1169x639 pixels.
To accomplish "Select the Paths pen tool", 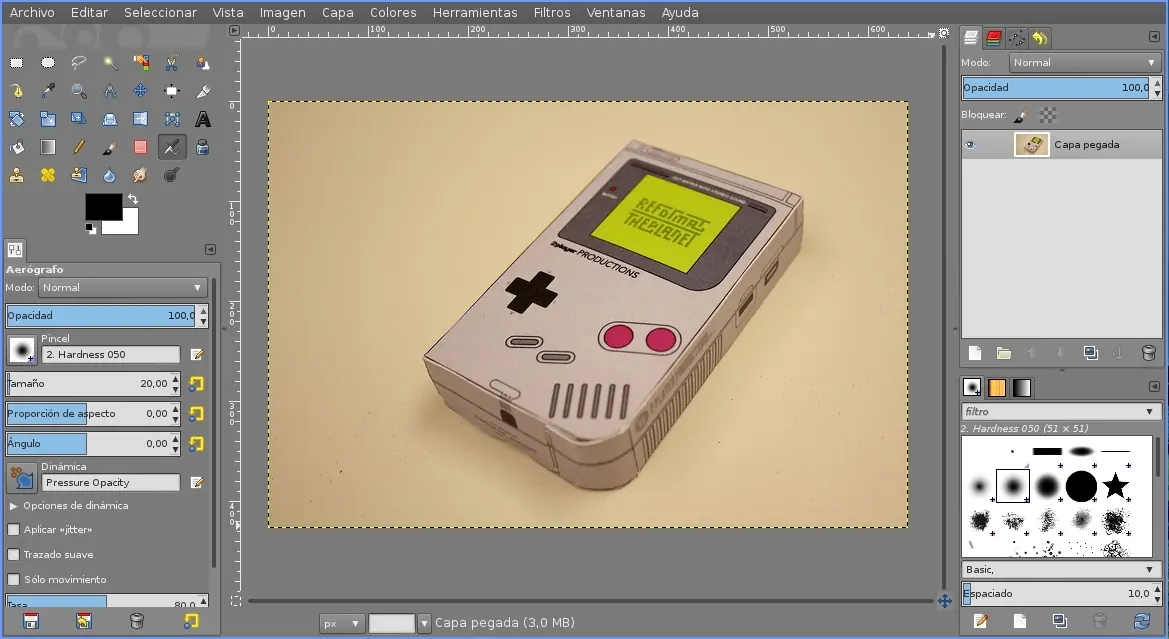I will 16,91.
